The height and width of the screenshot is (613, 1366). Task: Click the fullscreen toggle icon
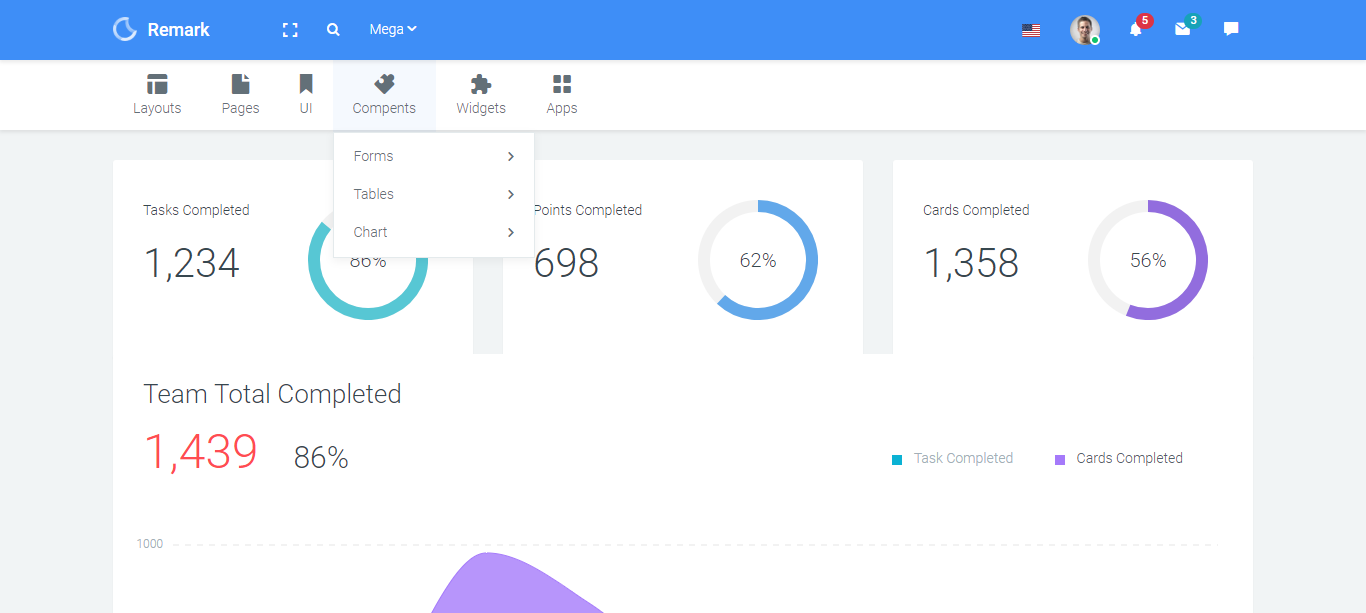(x=290, y=30)
